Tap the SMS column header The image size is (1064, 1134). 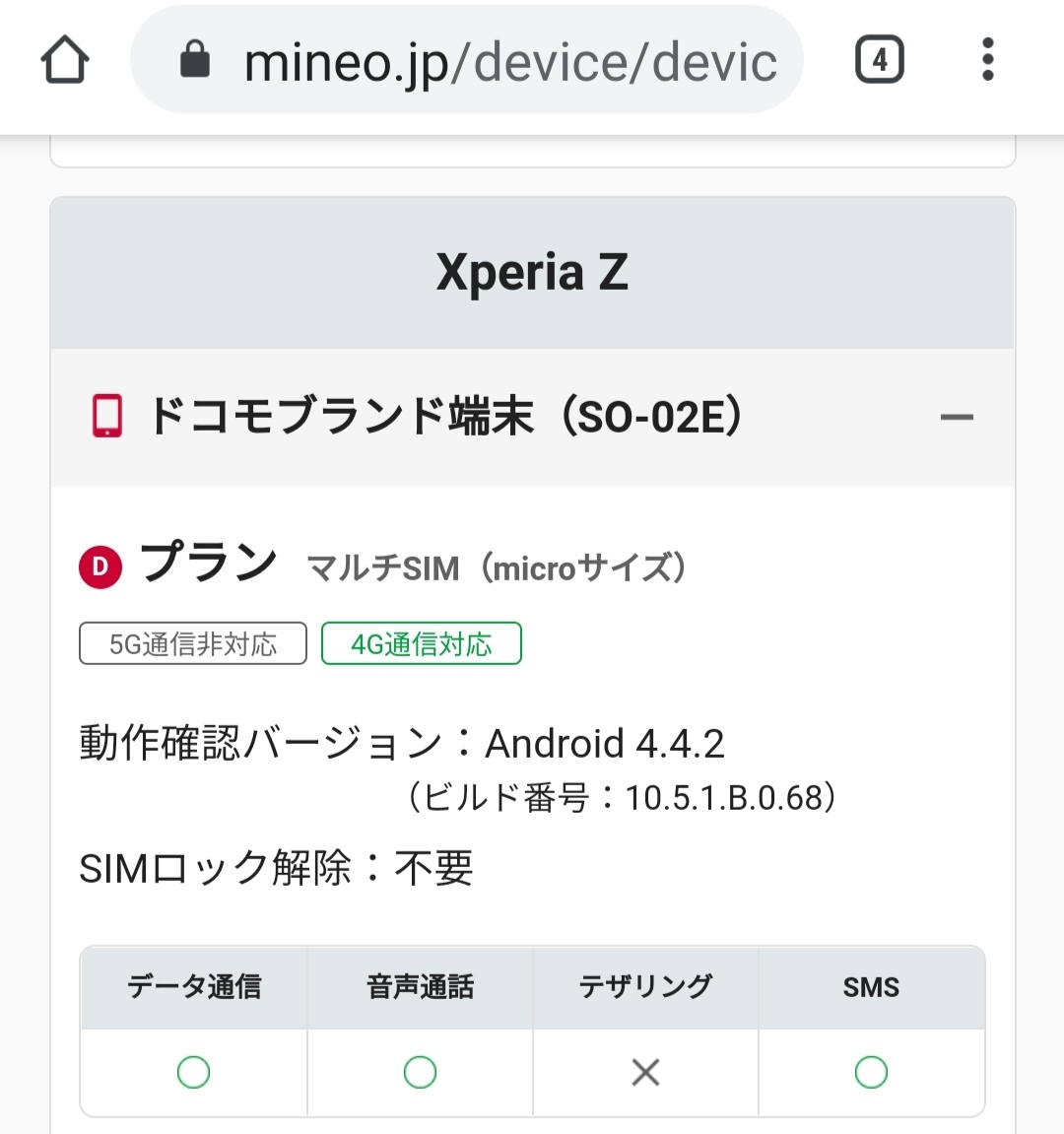tap(871, 986)
